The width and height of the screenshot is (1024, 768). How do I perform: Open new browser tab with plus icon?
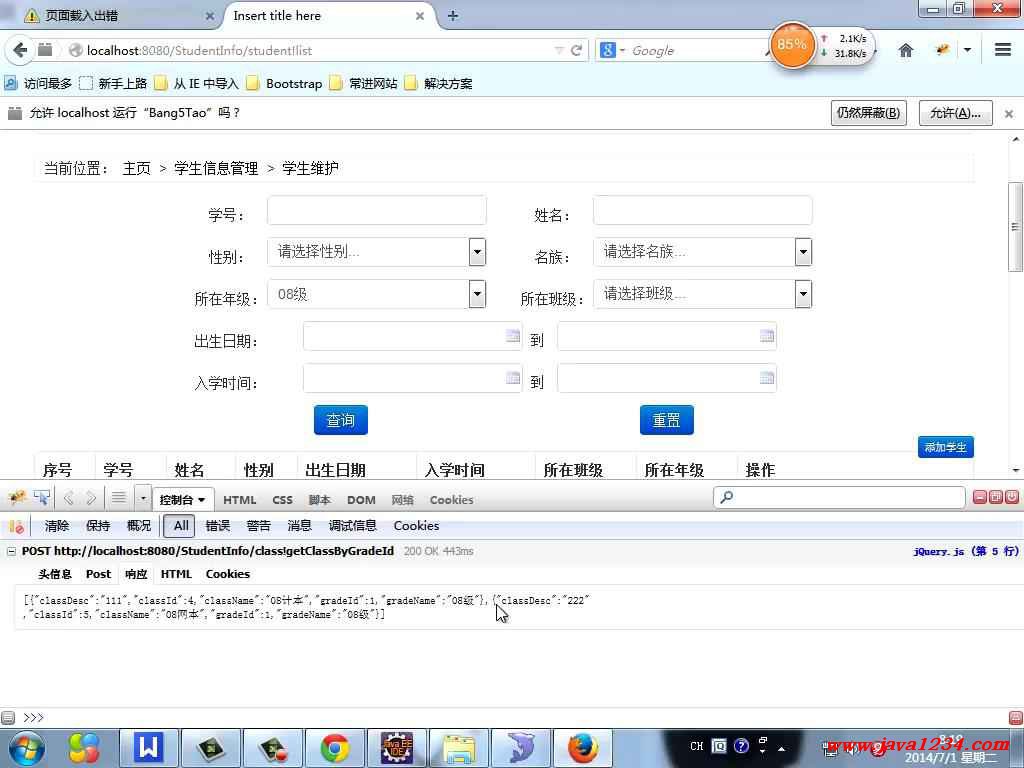point(453,16)
